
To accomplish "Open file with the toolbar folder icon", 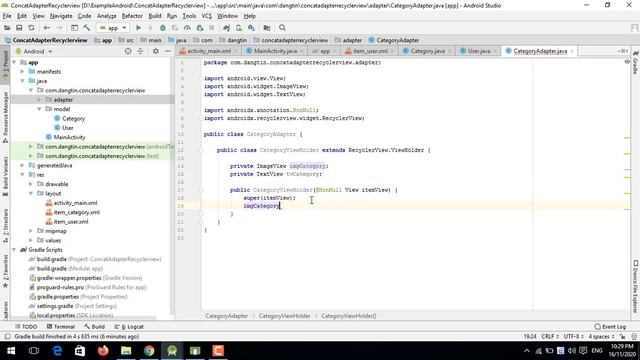I will [x=7, y=28].
